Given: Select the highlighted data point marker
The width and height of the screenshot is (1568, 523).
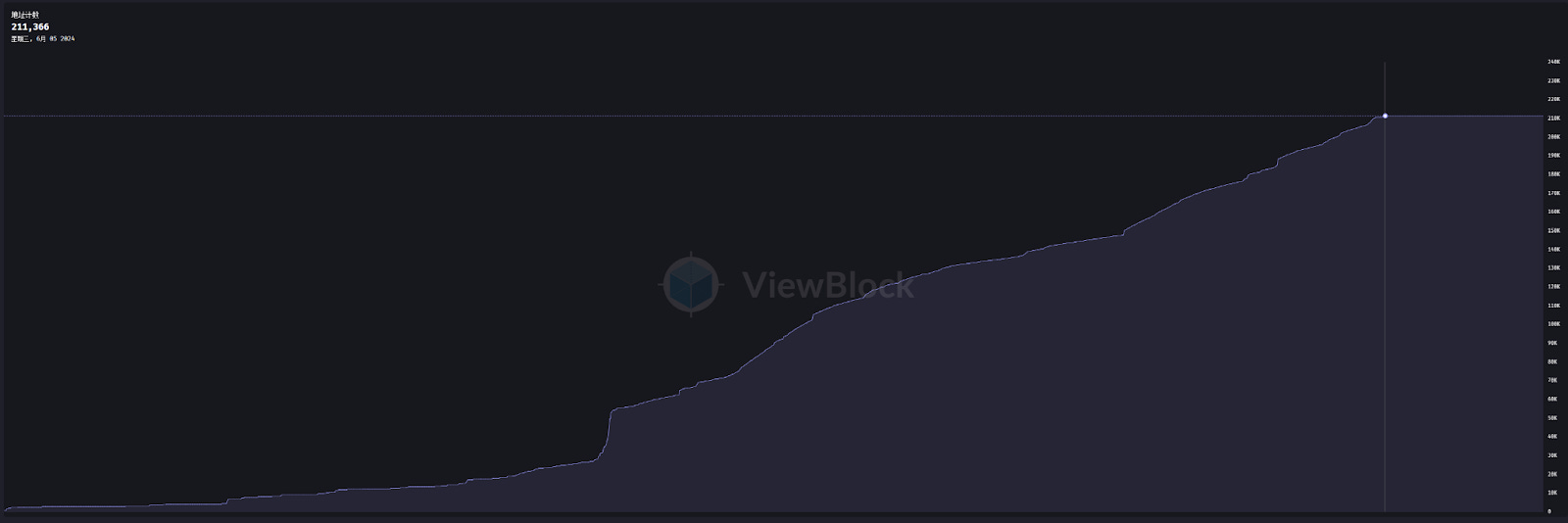Looking at the screenshot, I should 1385,116.
